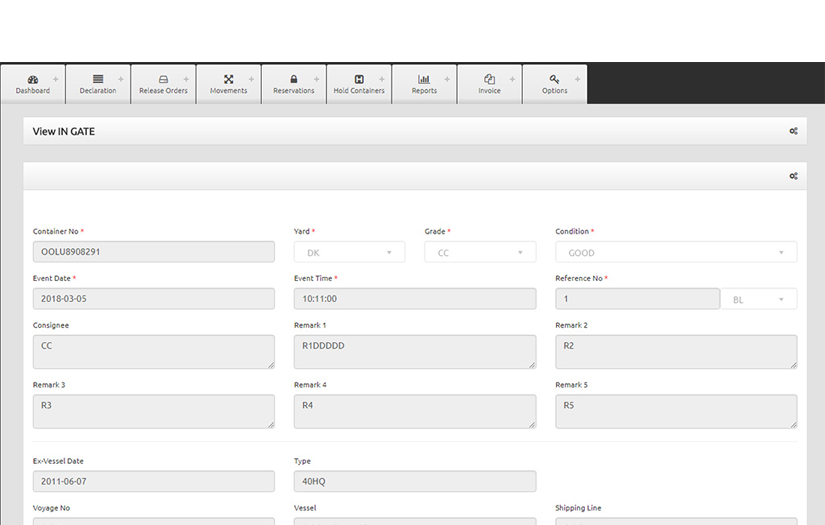Viewport: 825px width, 525px height.
Task: Click the Remark 2 text area
Action: click(676, 352)
